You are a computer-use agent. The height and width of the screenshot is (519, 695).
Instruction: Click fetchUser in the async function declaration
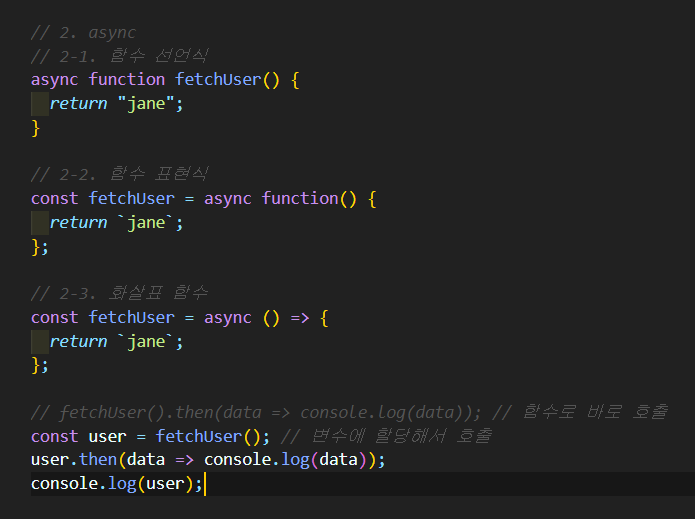tap(217, 79)
